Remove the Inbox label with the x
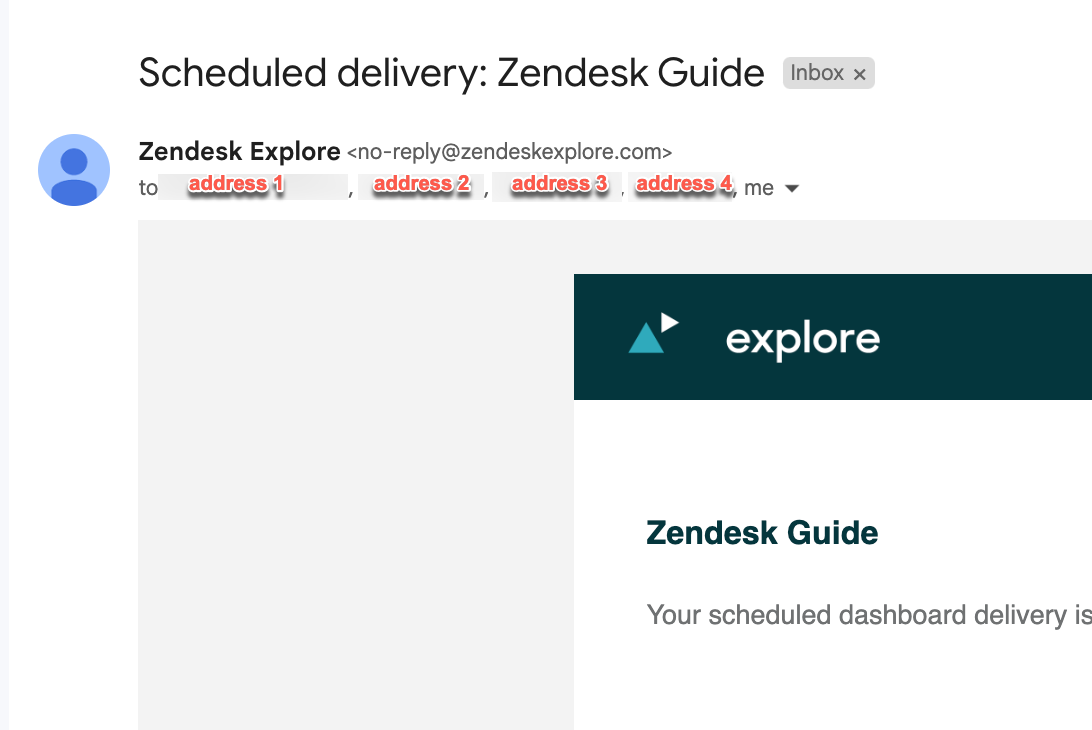The image size is (1092, 730). pyautogui.click(x=859, y=75)
